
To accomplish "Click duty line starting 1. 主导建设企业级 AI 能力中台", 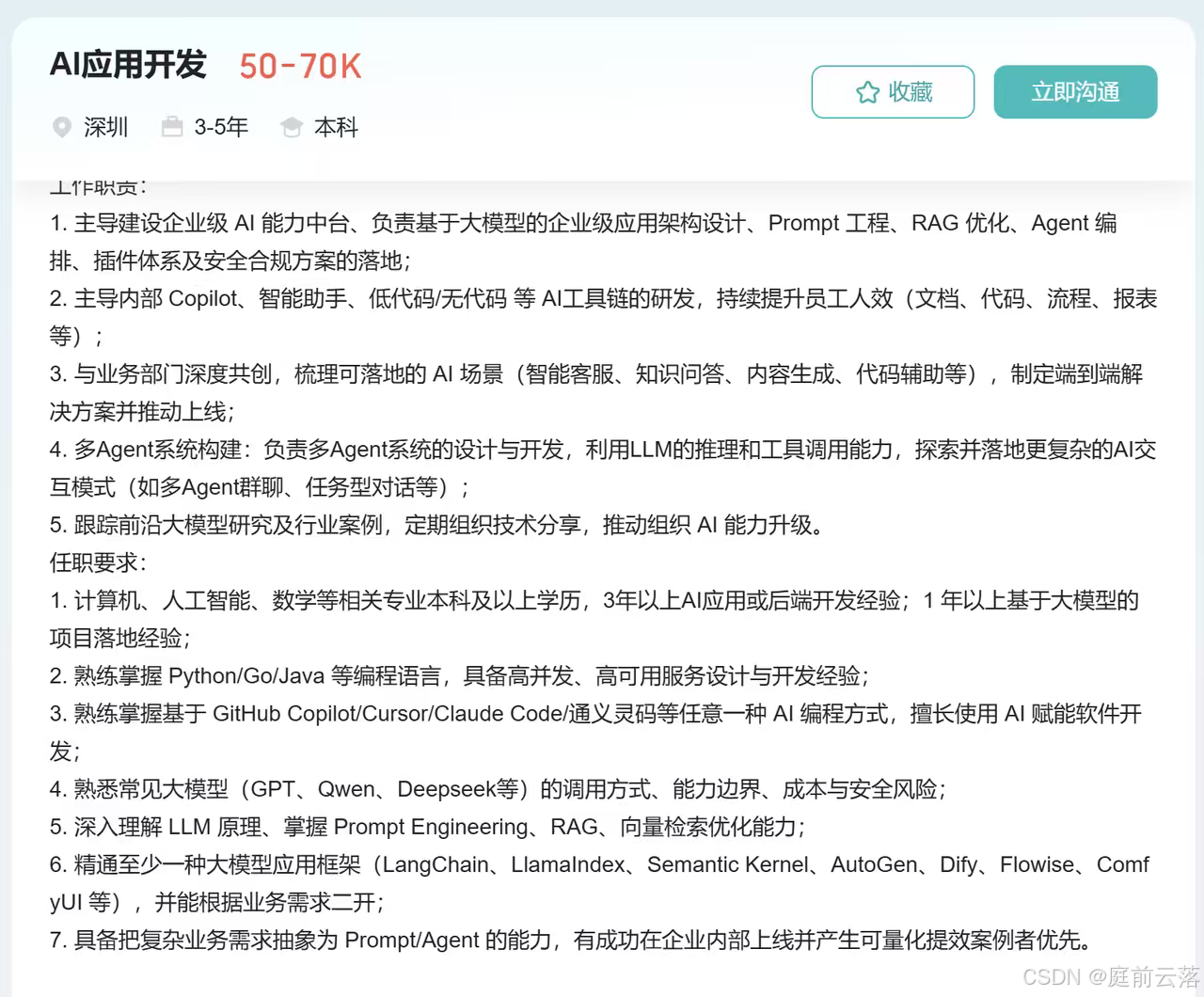I will 583,223.
